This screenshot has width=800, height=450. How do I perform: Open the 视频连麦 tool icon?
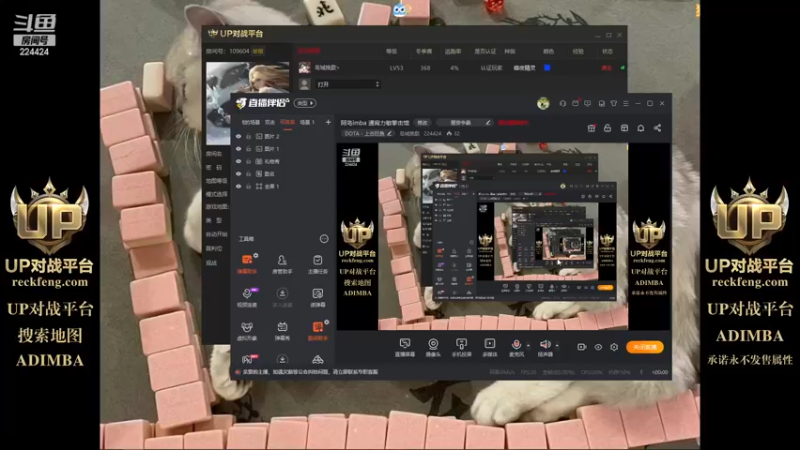pos(247,297)
